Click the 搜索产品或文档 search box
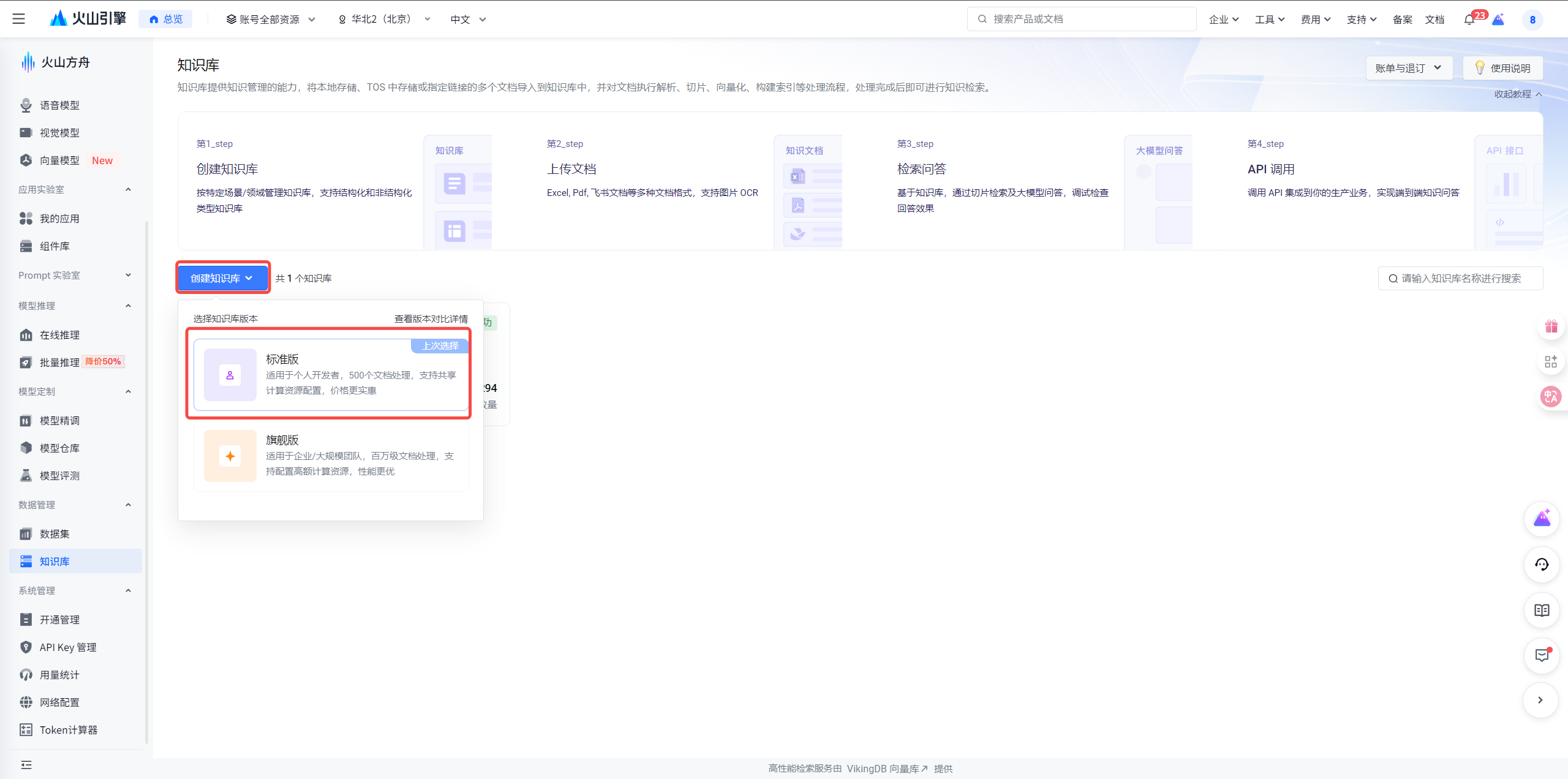This screenshot has width=1568, height=779. (1082, 19)
